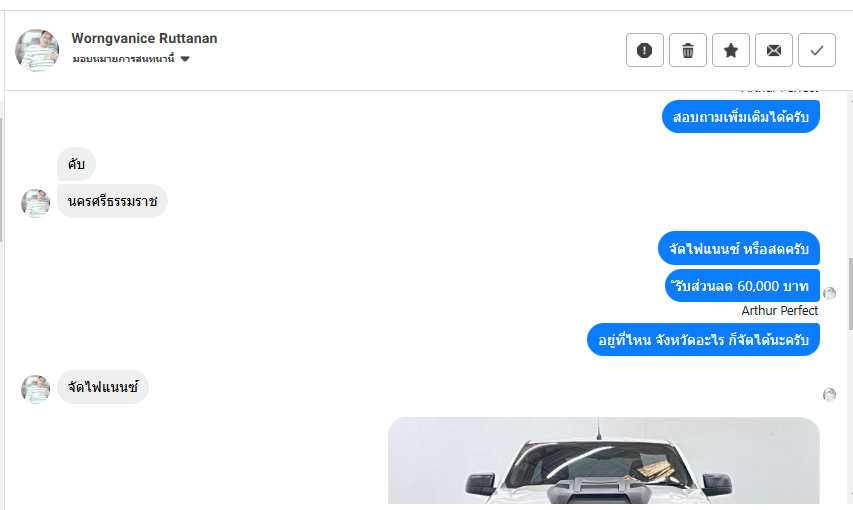This screenshot has width=853, height=510.
Task: Delete conversation using the trash icon
Action: tap(688, 50)
